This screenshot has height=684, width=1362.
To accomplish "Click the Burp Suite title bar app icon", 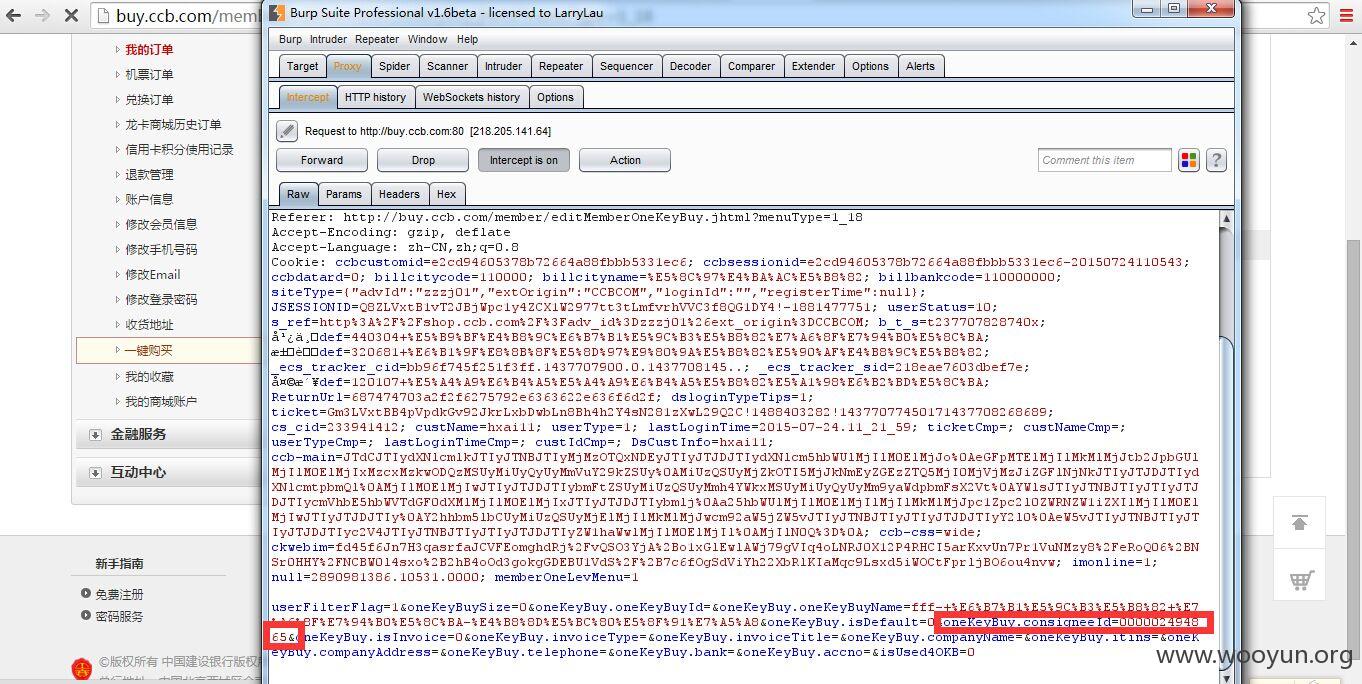I will coord(277,12).
